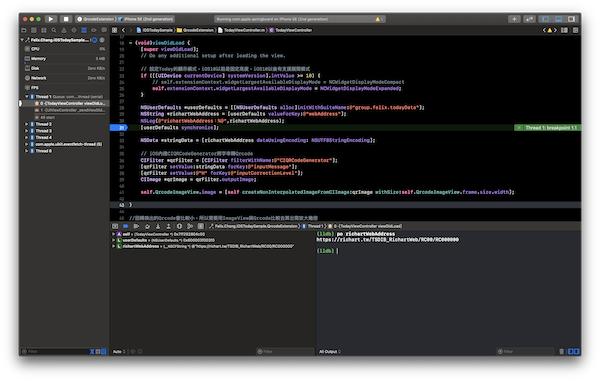The height and width of the screenshot is (381, 600).
Task: Select the GrcodeExtension scheme
Action: [96, 19]
